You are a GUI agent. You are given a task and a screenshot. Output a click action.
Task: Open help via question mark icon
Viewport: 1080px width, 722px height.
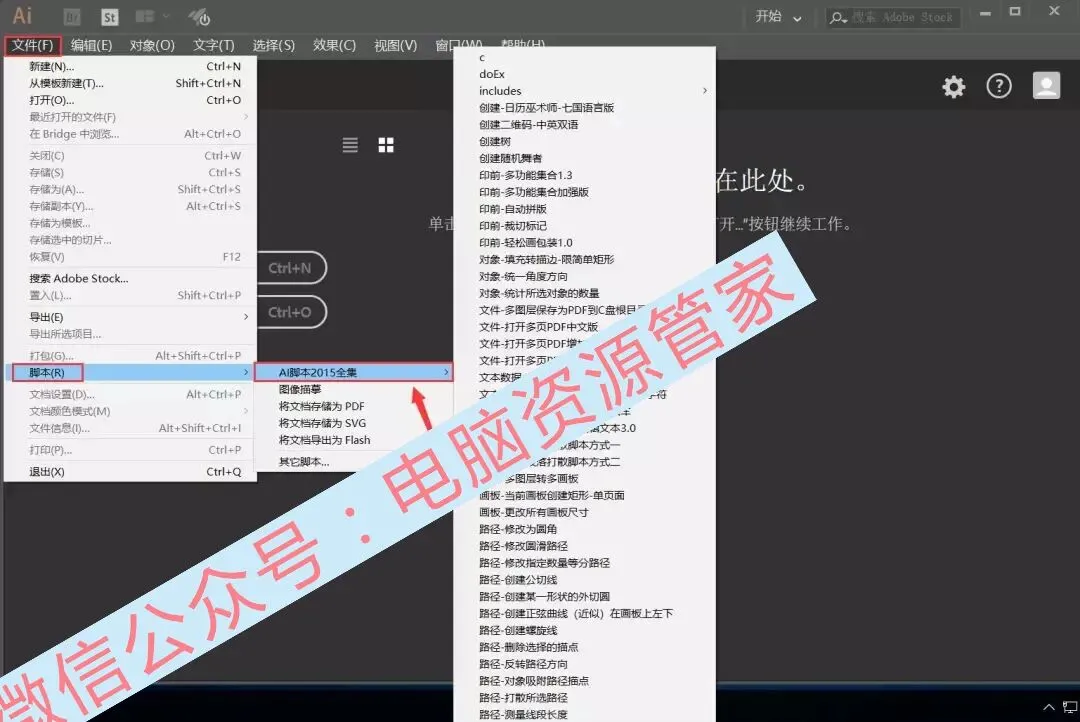pyautogui.click(x=999, y=86)
